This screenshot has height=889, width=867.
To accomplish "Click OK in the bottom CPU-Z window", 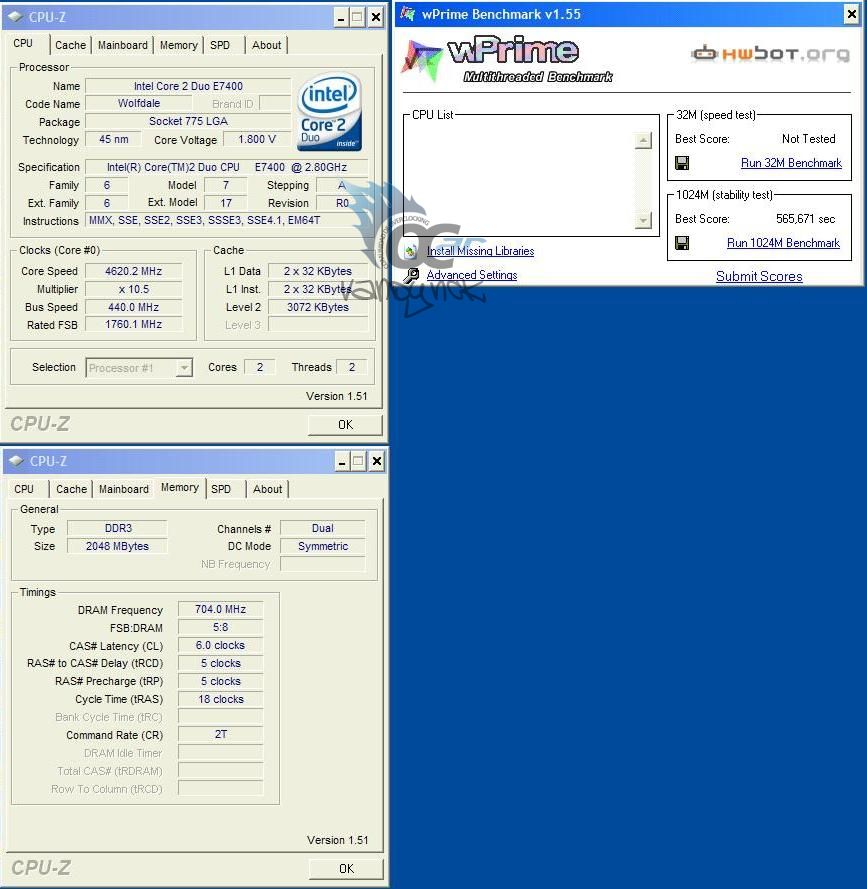I will coord(346,869).
